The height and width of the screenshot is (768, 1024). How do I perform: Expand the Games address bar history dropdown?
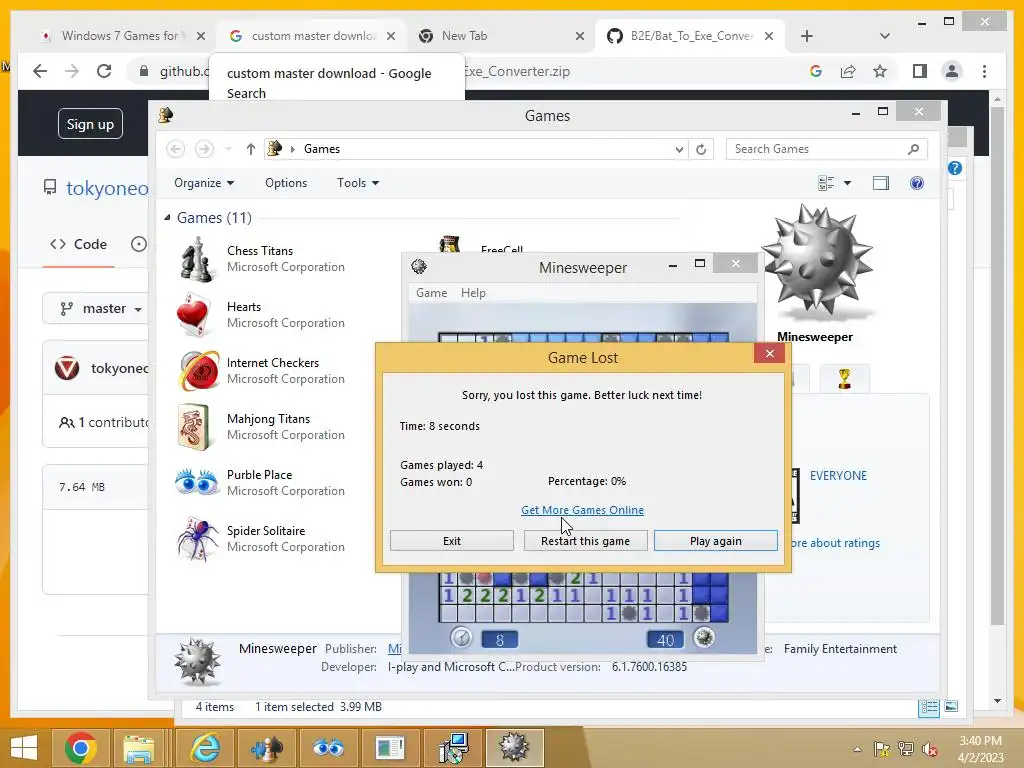(x=679, y=150)
